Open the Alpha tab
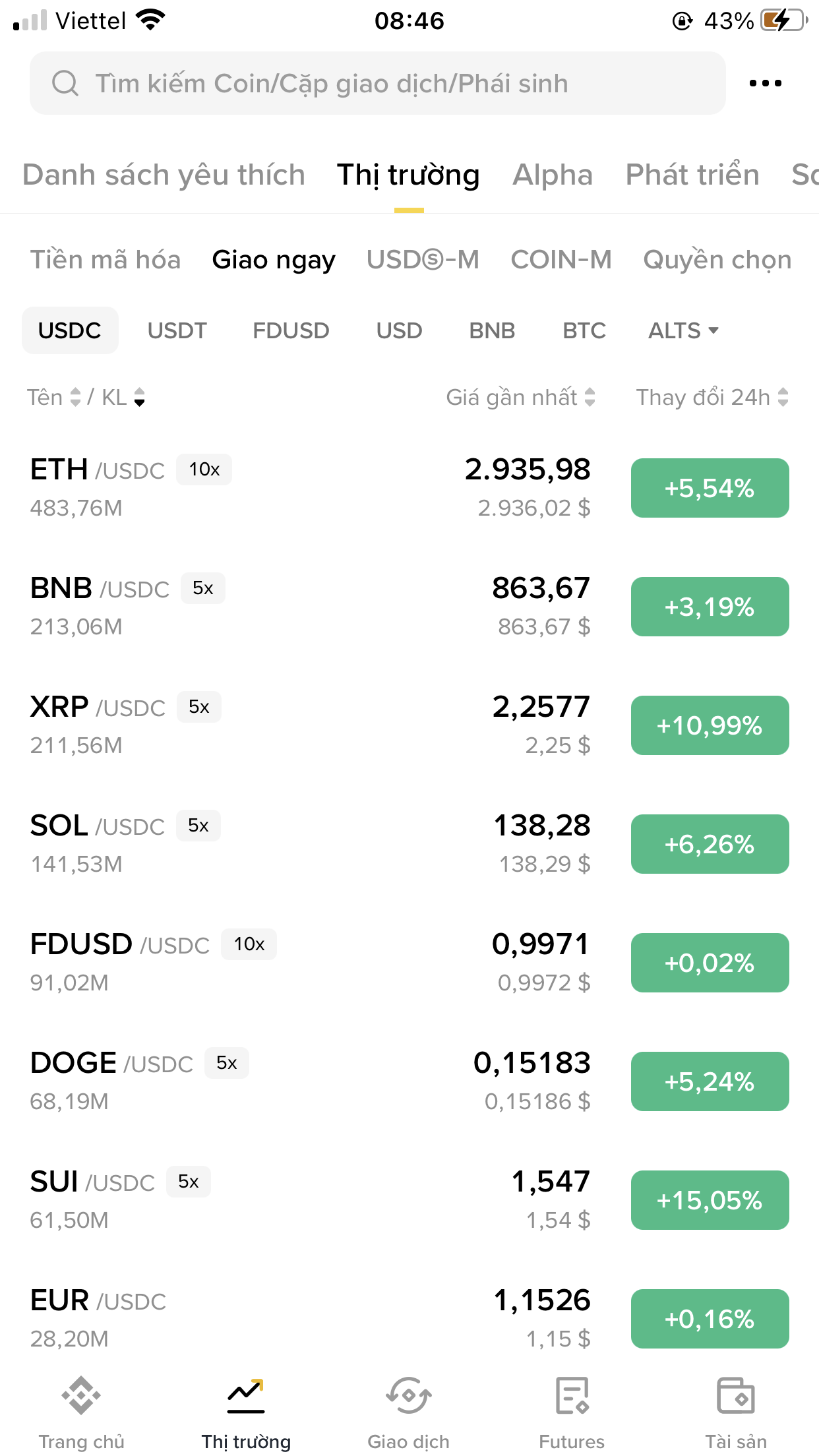Screen dimensions: 819x1456 (x=553, y=175)
